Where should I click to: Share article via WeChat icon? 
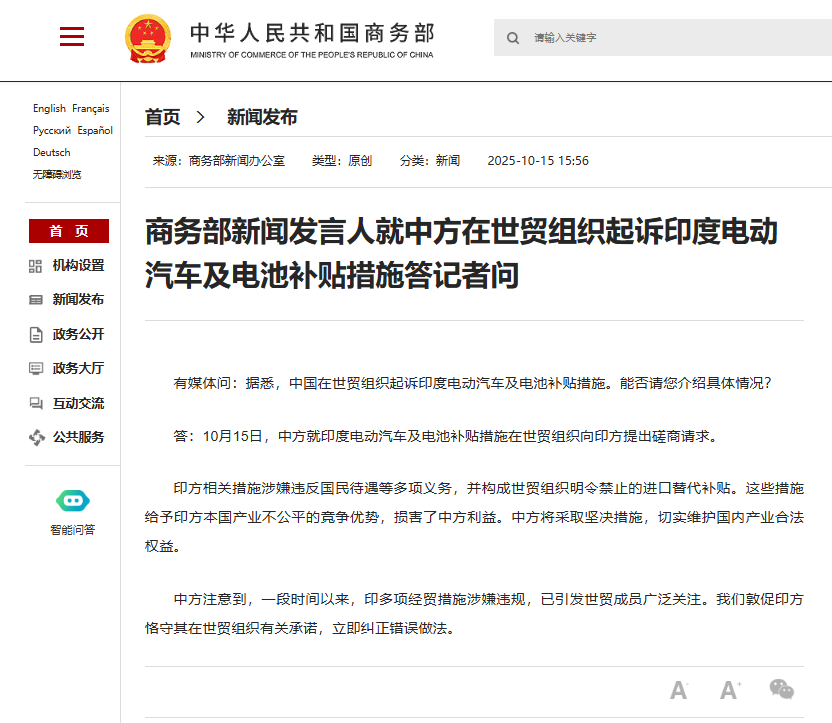click(782, 689)
